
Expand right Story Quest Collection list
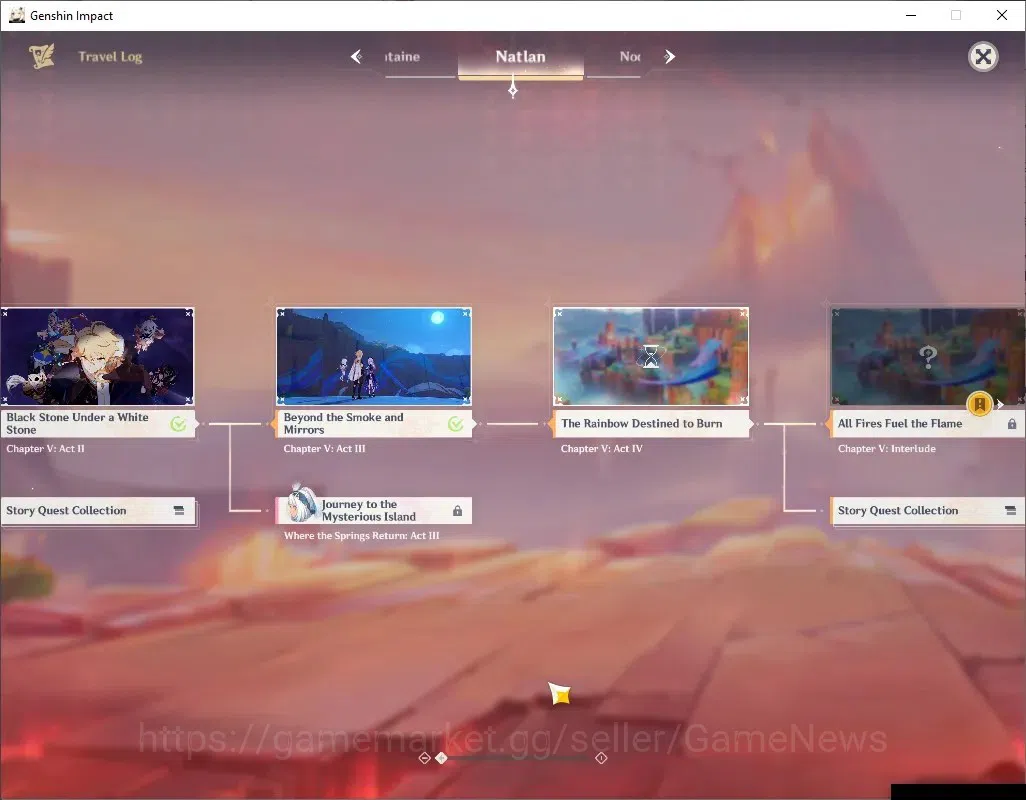(x=928, y=510)
